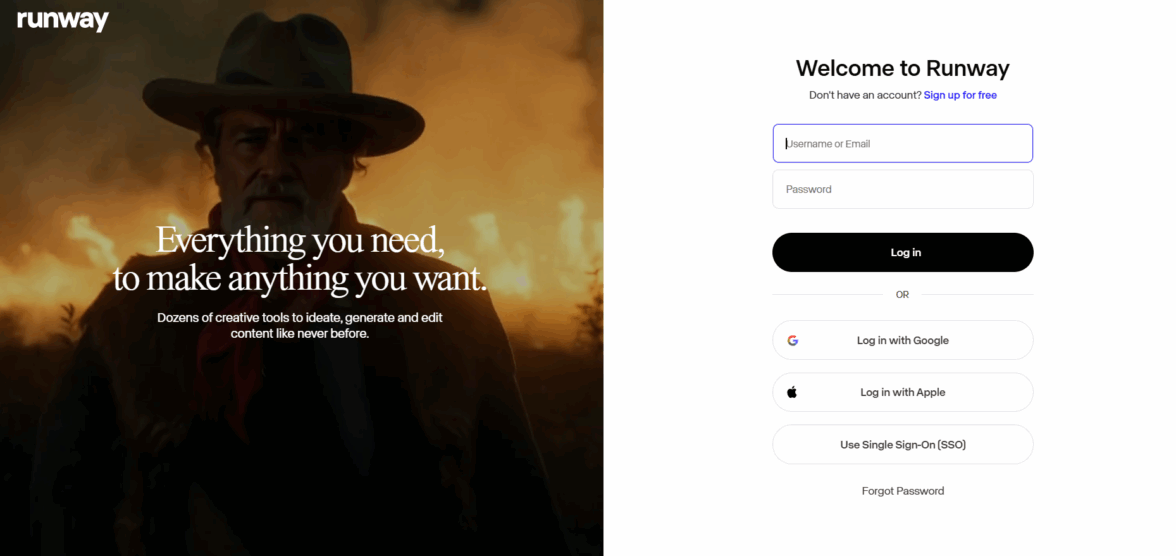Click the Apple logo icon
This screenshot has height=556, width=1176.
pyautogui.click(x=792, y=392)
